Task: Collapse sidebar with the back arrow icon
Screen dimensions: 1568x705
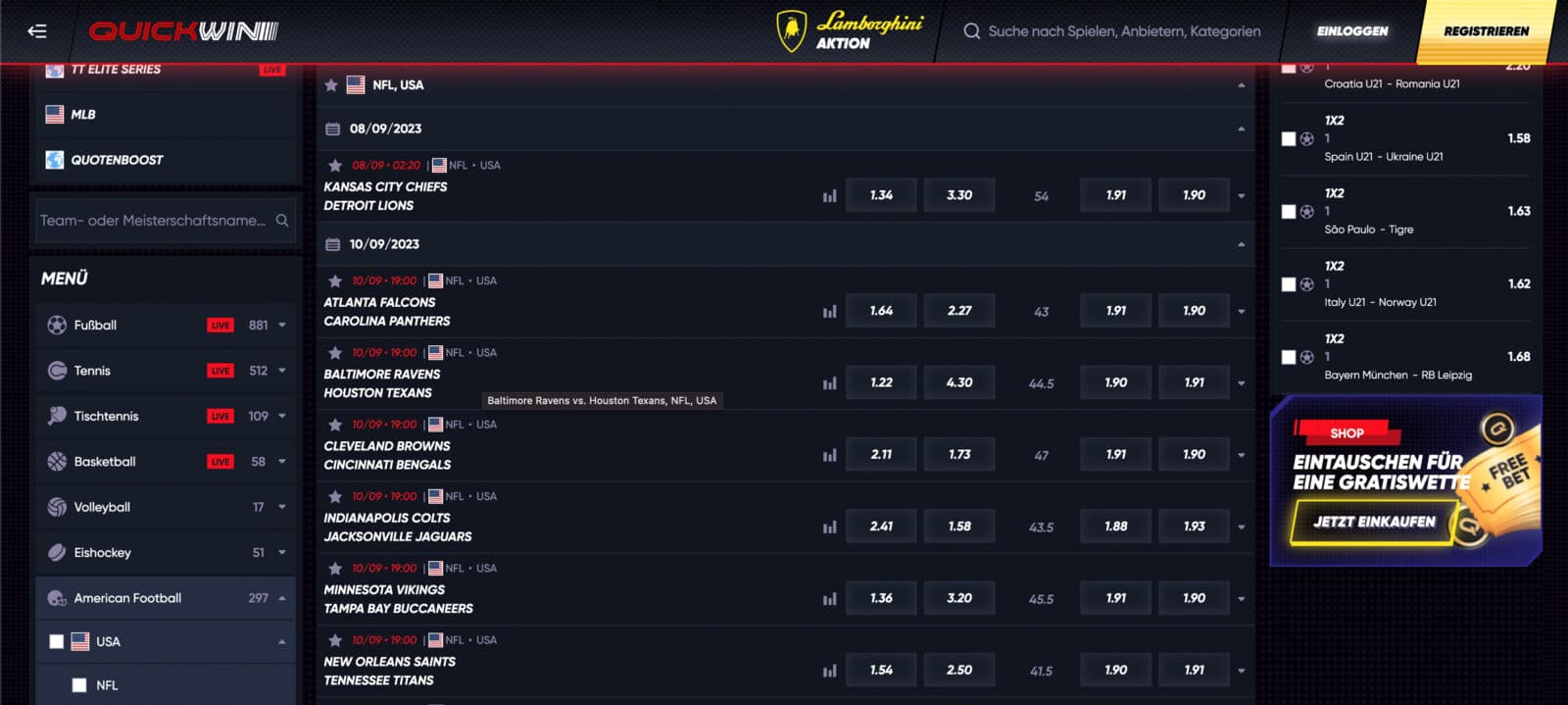Action: pos(37,31)
